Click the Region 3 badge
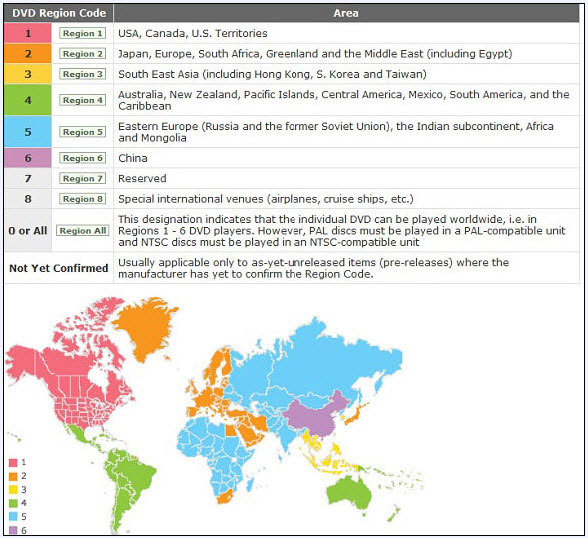 [82, 74]
